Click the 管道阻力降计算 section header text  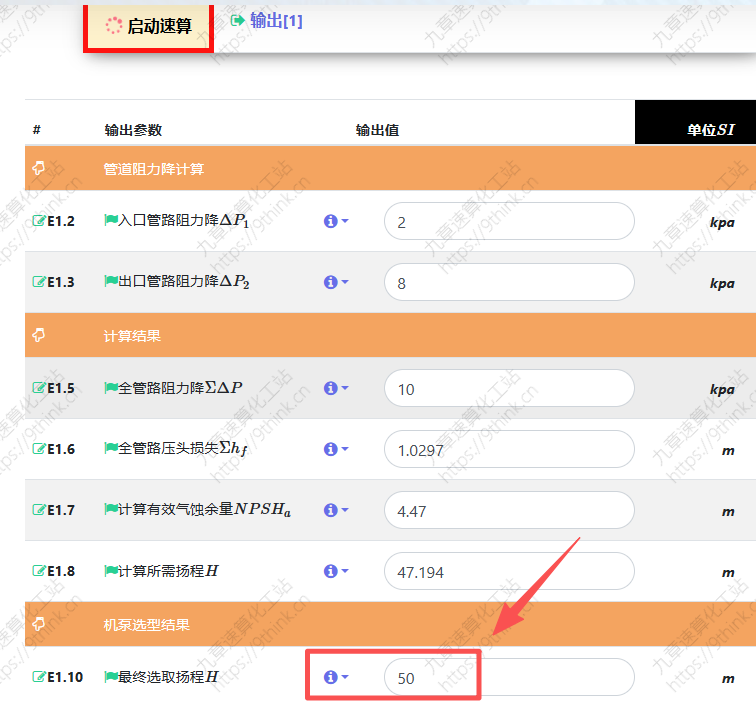click(x=154, y=169)
